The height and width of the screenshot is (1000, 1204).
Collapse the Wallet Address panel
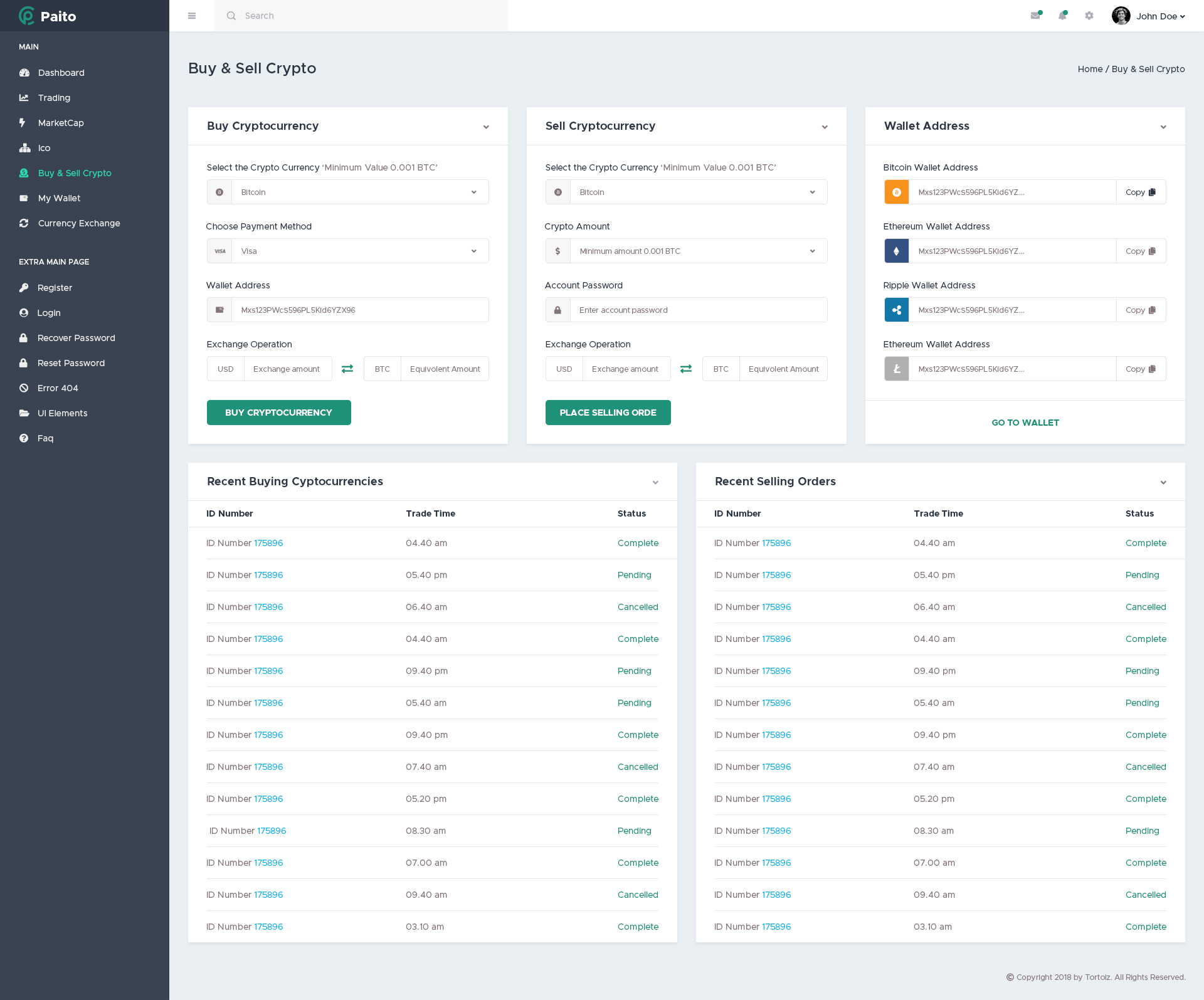tap(1163, 127)
